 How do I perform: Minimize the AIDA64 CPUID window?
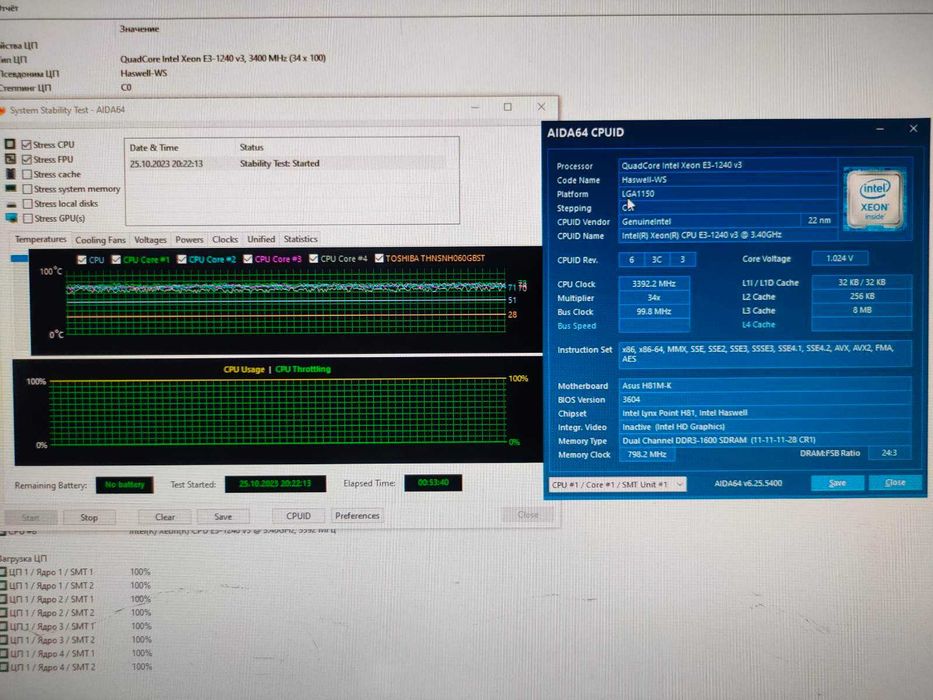[879, 129]
